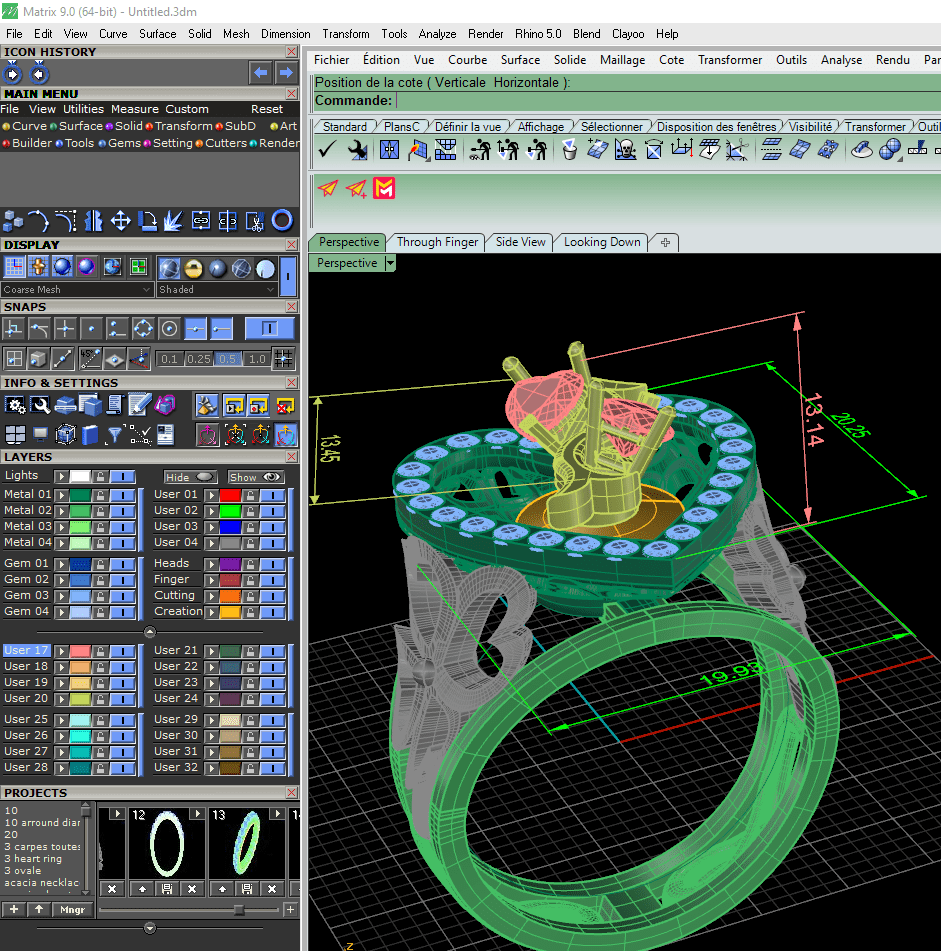
Task: Click the forward arrow in Icon History
Action: [286, 73]
